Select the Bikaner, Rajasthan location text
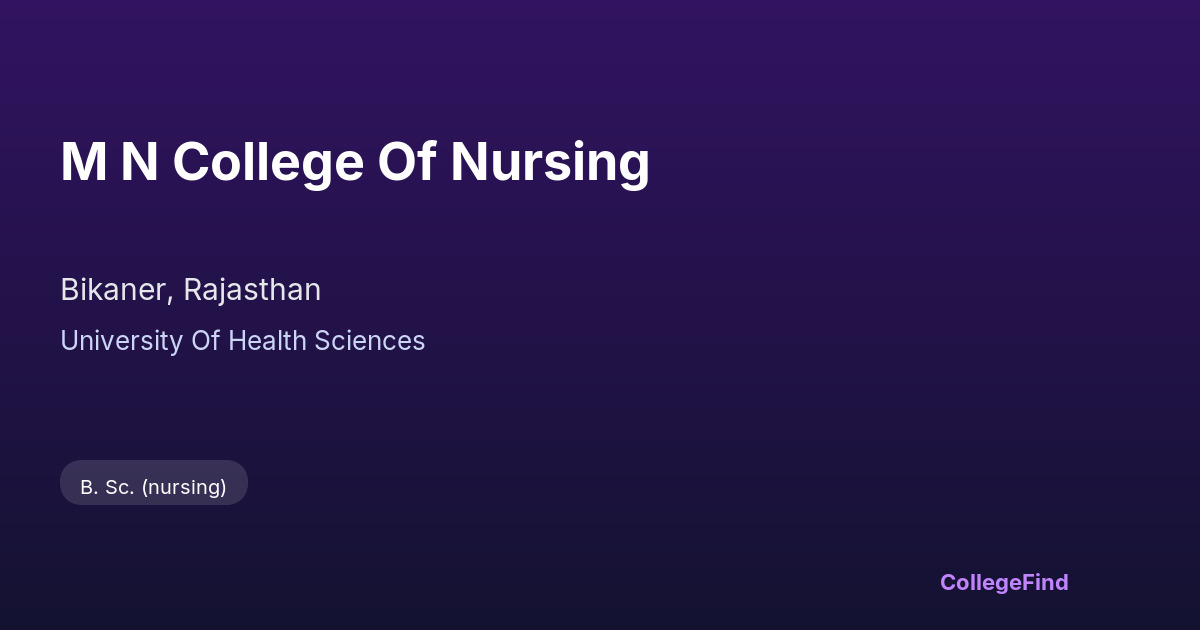The height and width of the screenshot is (630, 1200). (x=190, y=290)
